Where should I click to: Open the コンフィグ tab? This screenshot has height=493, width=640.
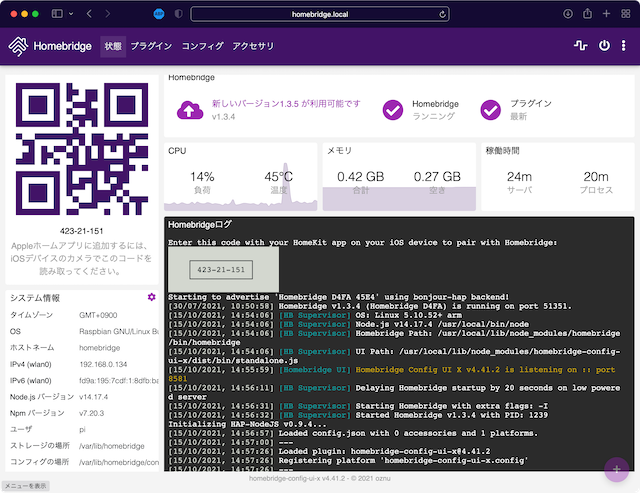click(x=202, y=46)
